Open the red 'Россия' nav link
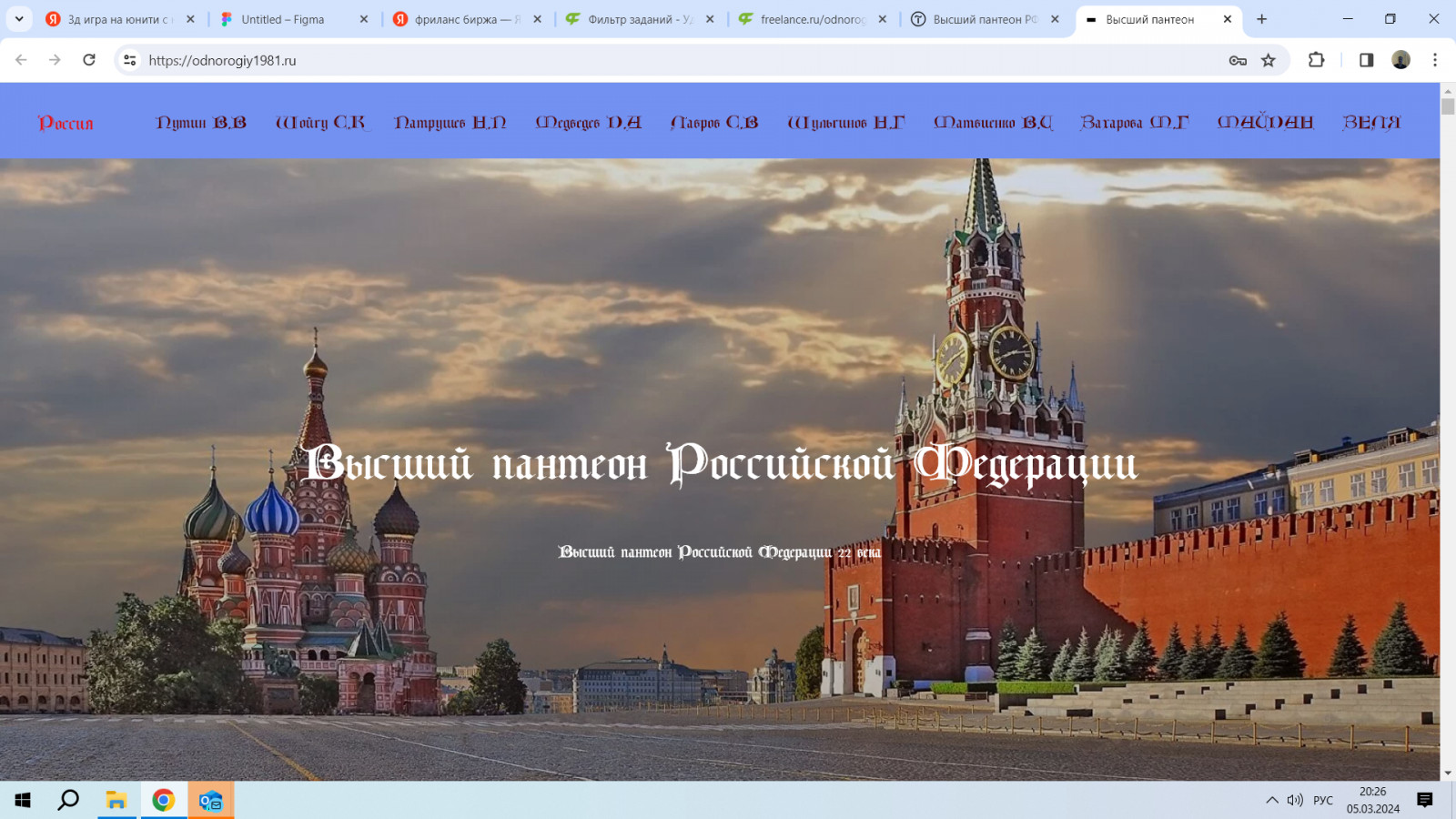This screenshot has width=1456, height=819. [66, 123]
